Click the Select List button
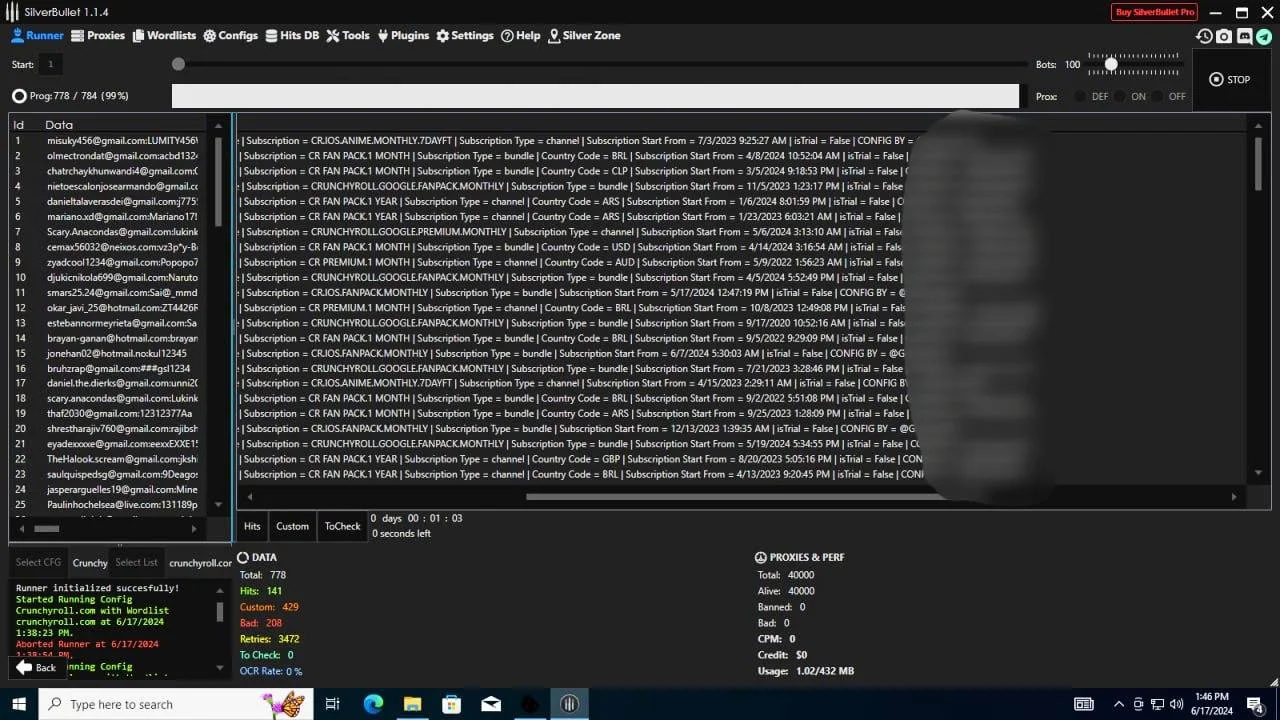The height and width of the screenshot is (720, 1280). (136, 562)
